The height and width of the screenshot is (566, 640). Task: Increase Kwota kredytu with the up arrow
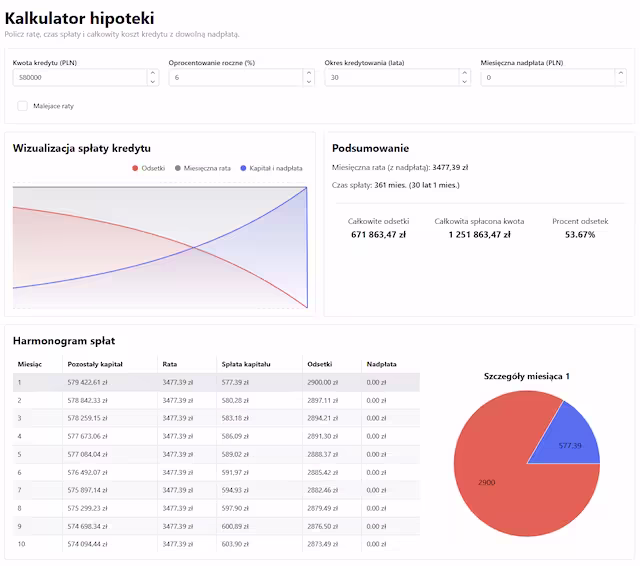[x=152, y=73]
